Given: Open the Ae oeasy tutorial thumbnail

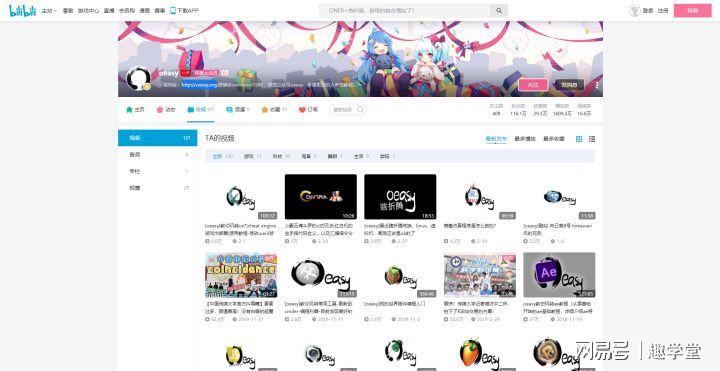Looking at the screenshot, I should tap(559, 275).
